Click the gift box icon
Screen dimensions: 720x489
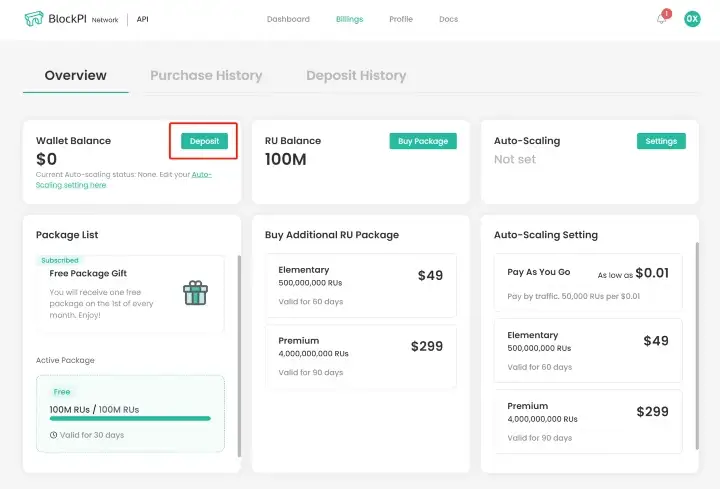(196, 293)
